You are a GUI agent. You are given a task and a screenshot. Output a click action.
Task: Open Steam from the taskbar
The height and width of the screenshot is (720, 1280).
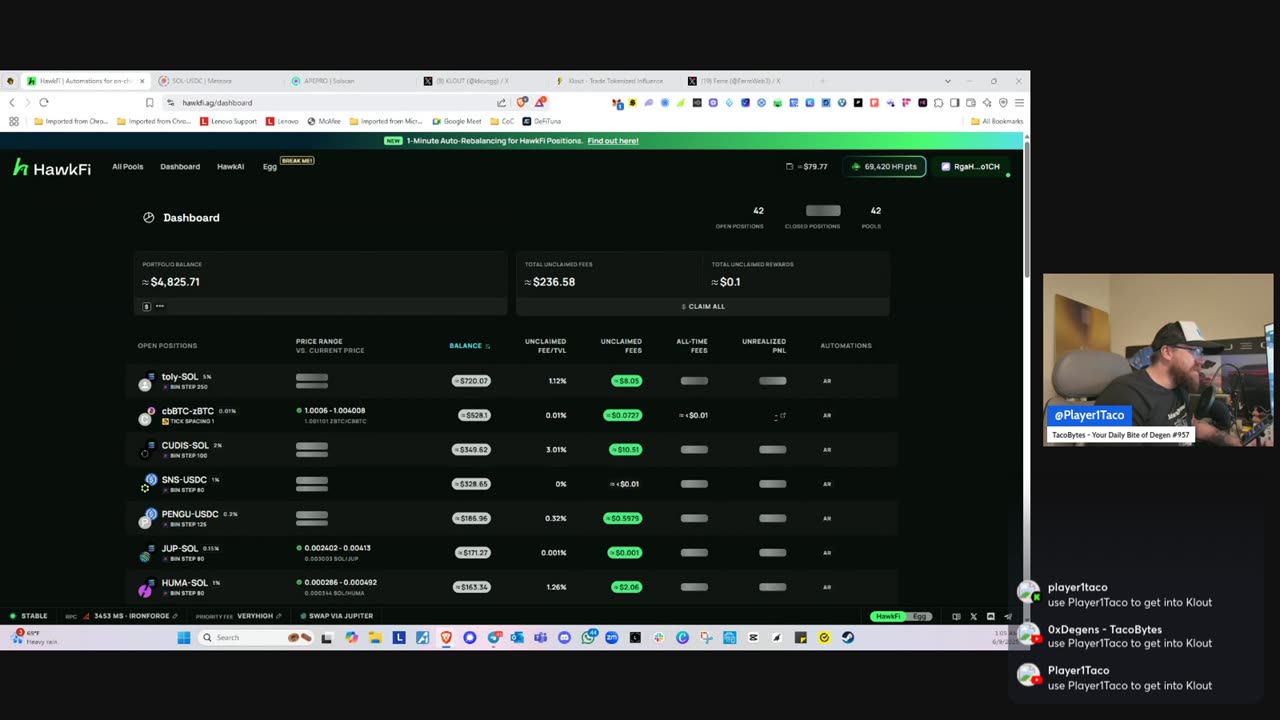pos(848,638)
